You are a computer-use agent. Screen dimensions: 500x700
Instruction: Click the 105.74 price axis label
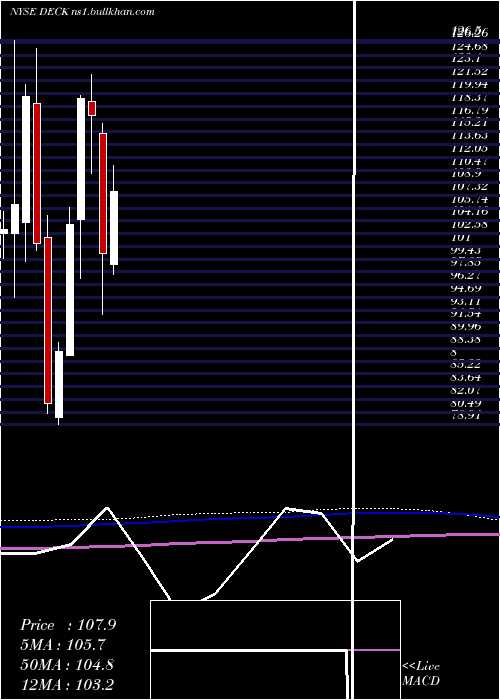click(x=470, y=200)
